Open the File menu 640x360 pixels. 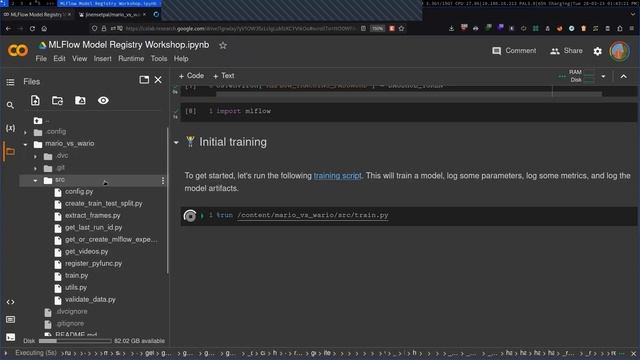click(x=41, y=59)
